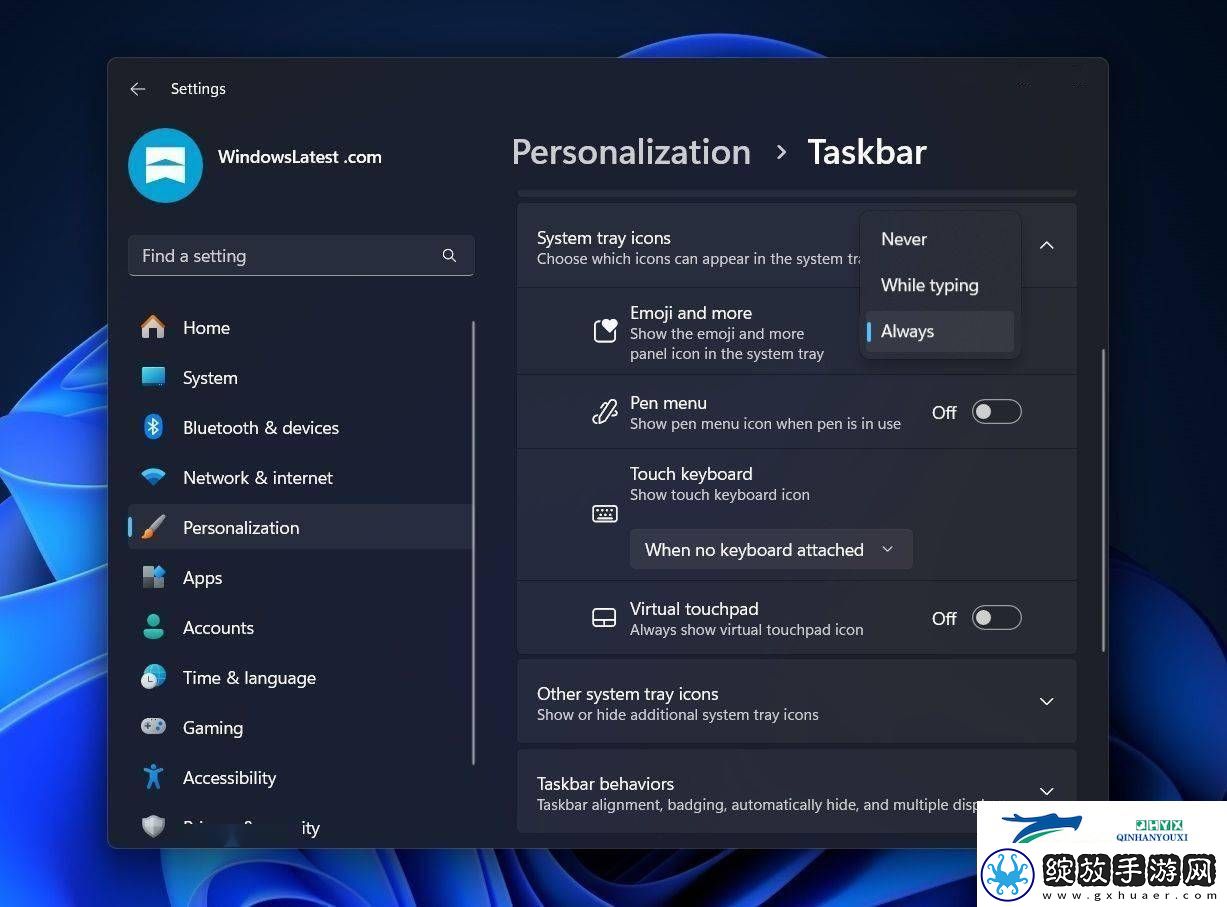Click the Apps grid icon
1227x907 pixels.
pyautogui.click(x=153, y=577)
